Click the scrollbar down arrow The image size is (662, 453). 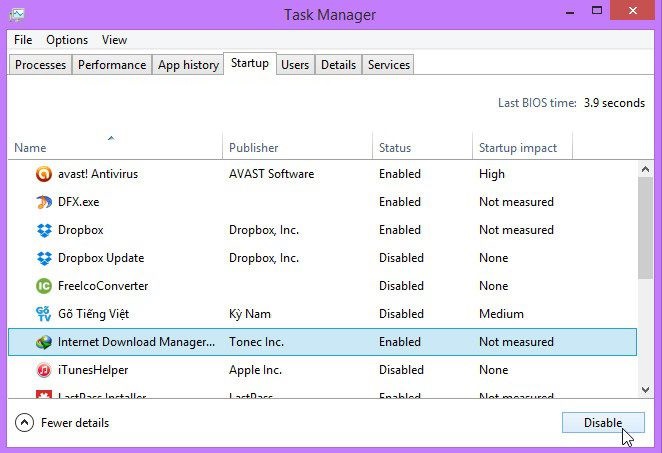pyautogui.click(x=645, y=390)
